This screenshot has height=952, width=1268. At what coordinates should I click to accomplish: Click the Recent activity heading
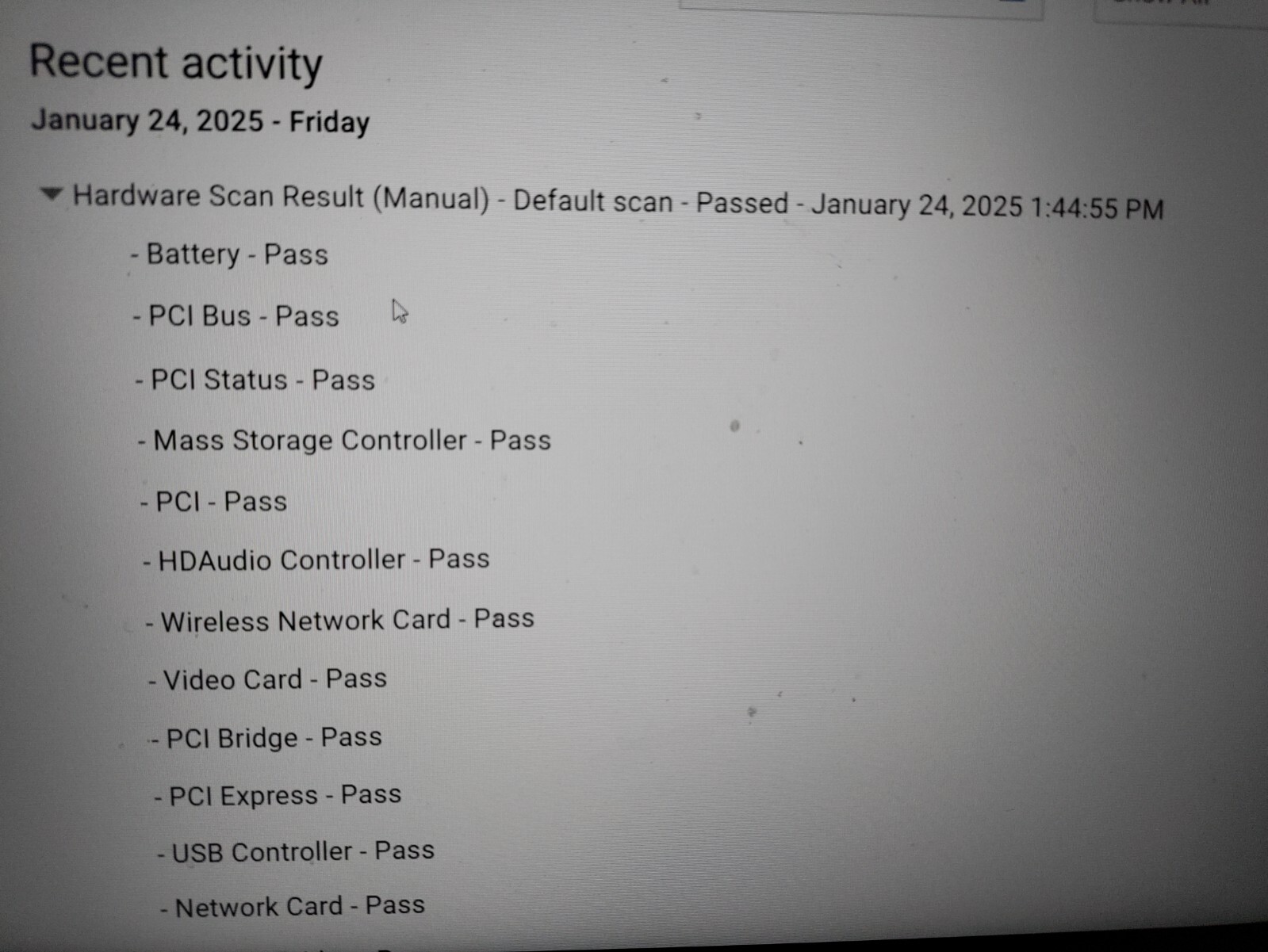click(176, 63)
